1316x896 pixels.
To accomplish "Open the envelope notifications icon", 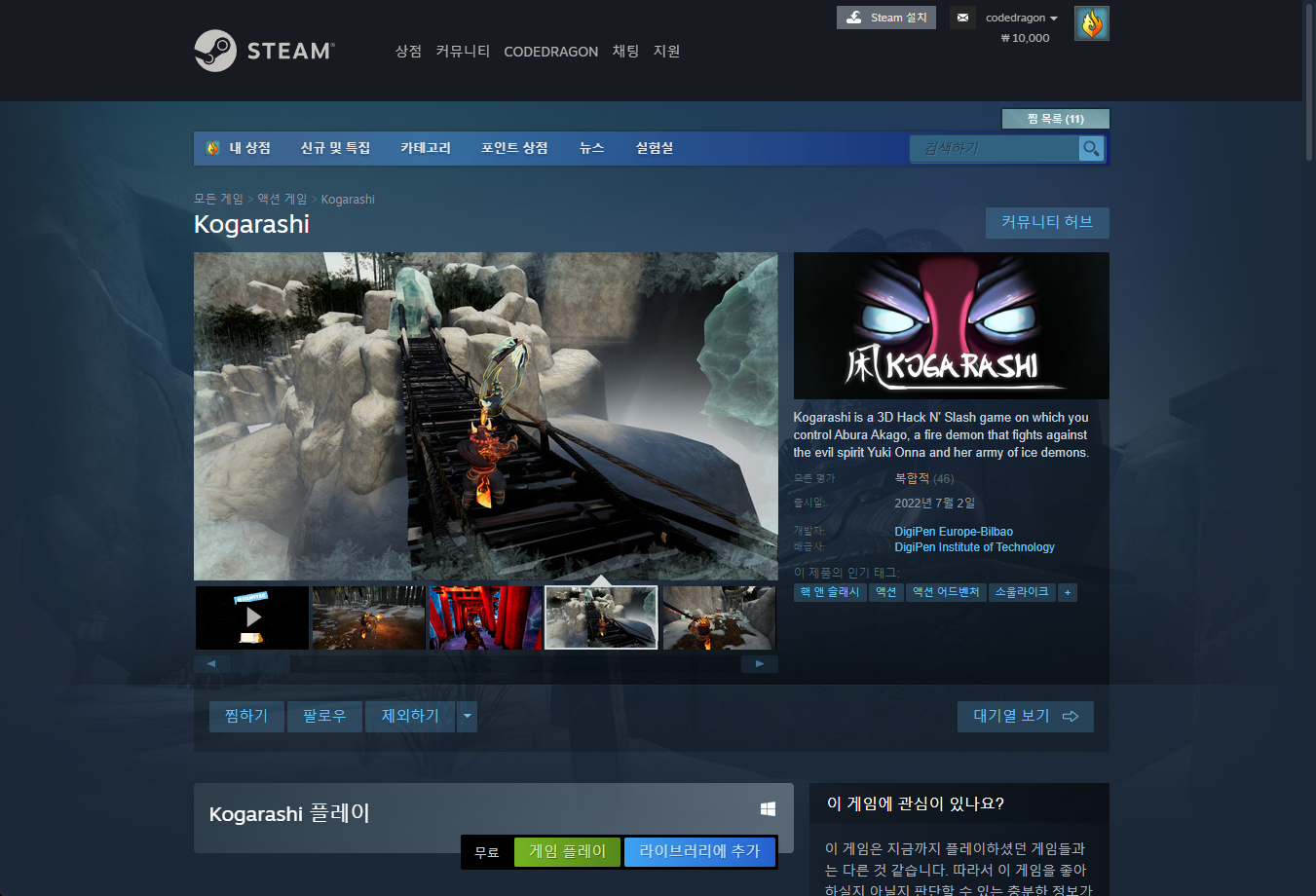I will click(x=962, y=18).
